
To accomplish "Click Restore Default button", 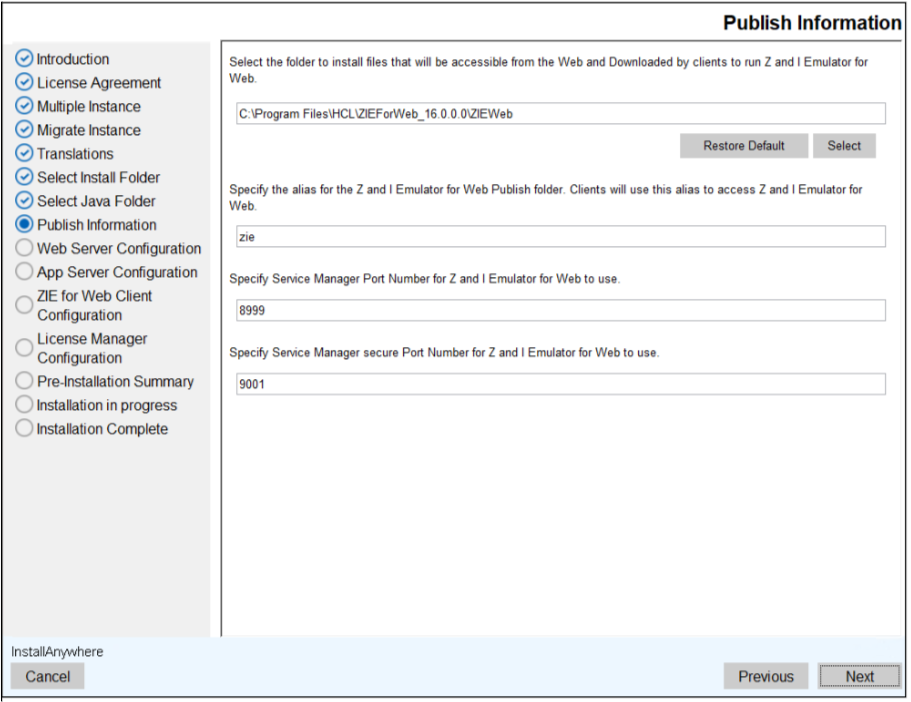I will 744,146.
